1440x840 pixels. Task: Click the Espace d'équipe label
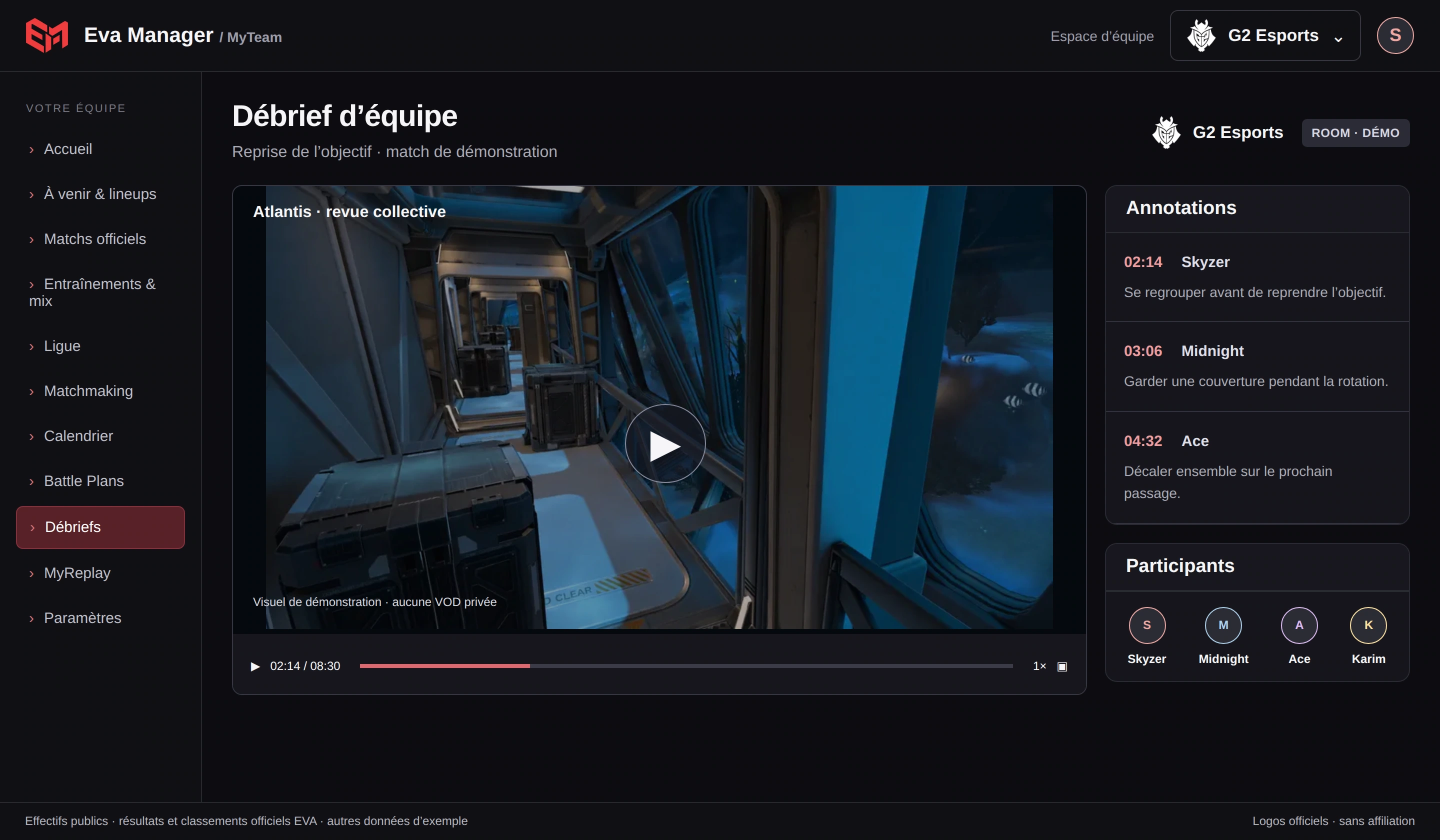[x=1101, y=36]
